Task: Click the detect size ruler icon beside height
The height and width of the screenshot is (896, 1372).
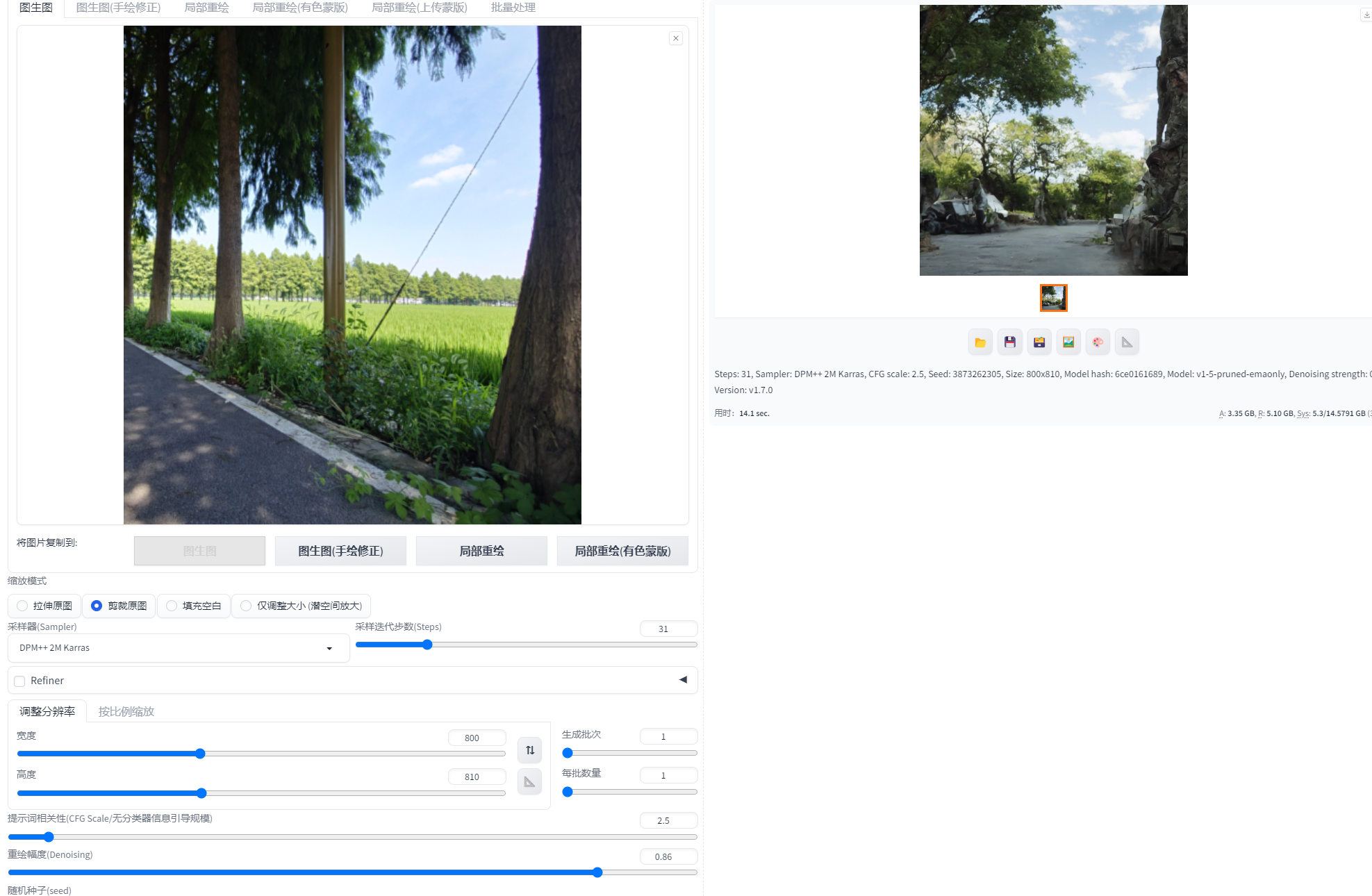Action: (530, 782)
